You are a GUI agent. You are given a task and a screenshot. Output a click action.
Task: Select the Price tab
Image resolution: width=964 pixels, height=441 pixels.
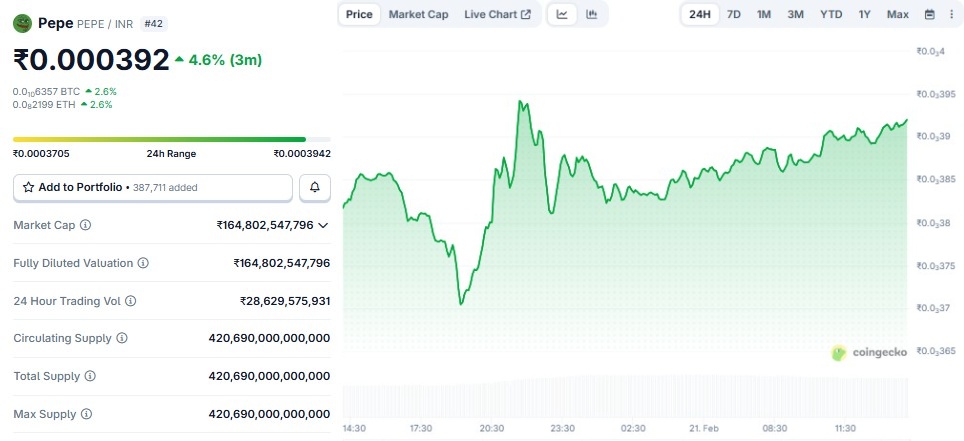[x=359, y=14]
